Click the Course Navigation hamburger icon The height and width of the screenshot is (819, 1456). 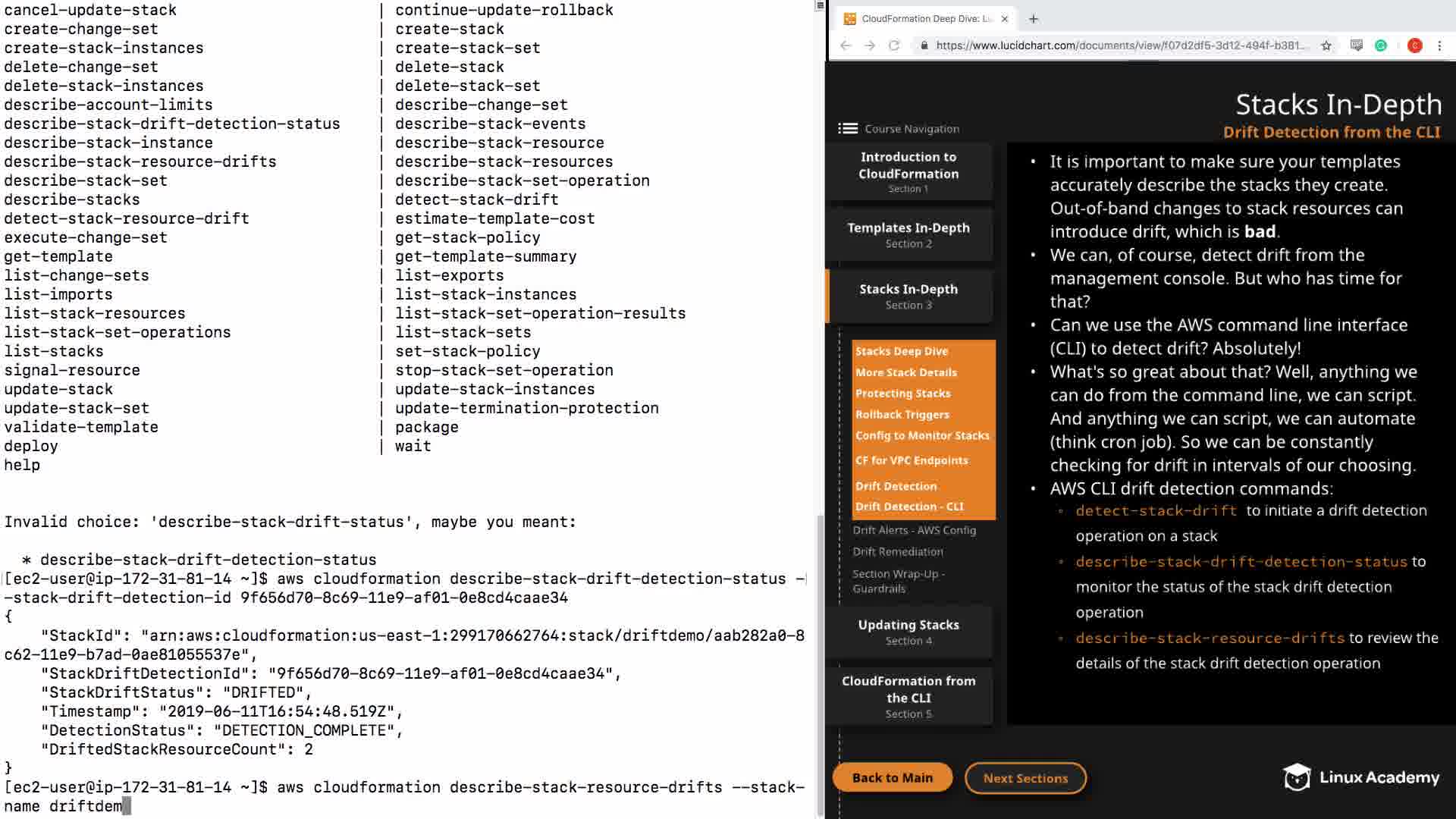(847, 129)
